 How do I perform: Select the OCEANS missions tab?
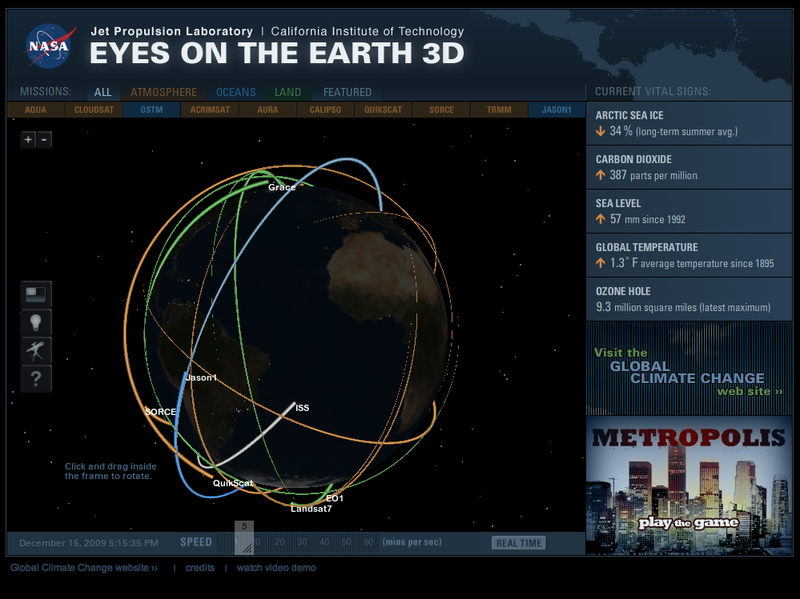236,92
